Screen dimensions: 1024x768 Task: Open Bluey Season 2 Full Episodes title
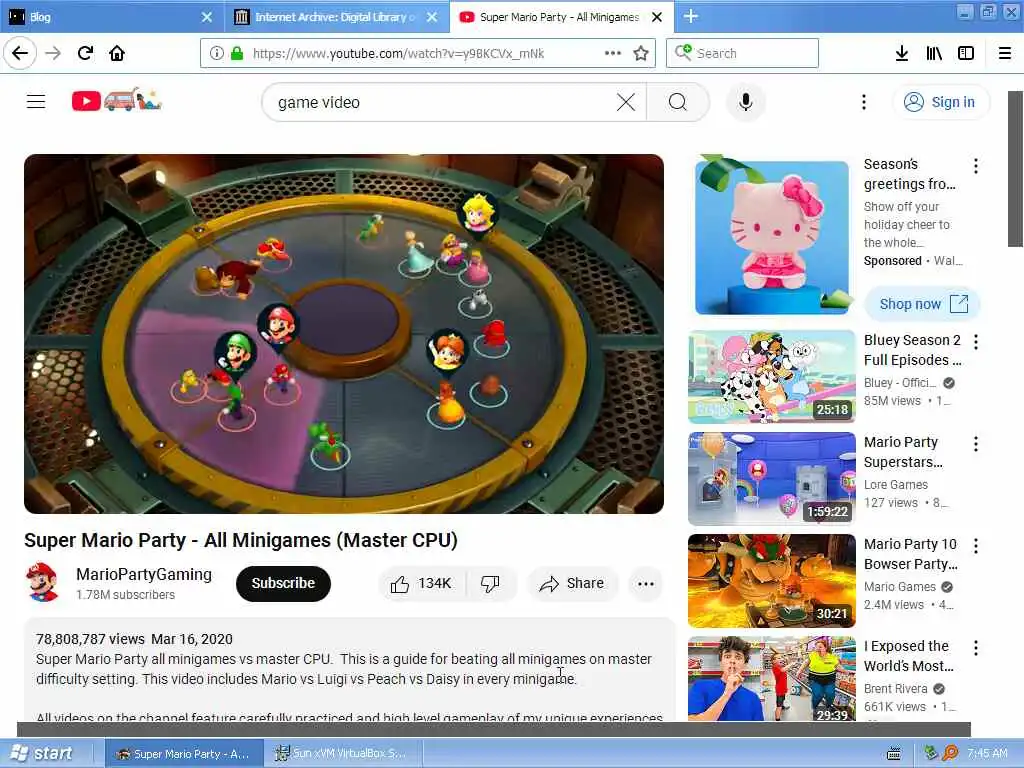(x=912, y=350)
